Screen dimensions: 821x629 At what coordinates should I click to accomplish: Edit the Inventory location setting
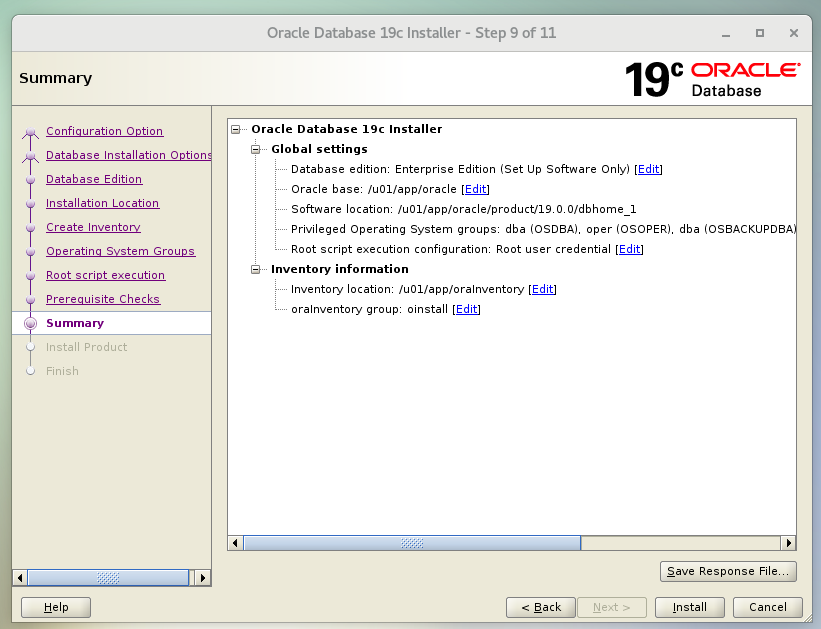point(543,289)
